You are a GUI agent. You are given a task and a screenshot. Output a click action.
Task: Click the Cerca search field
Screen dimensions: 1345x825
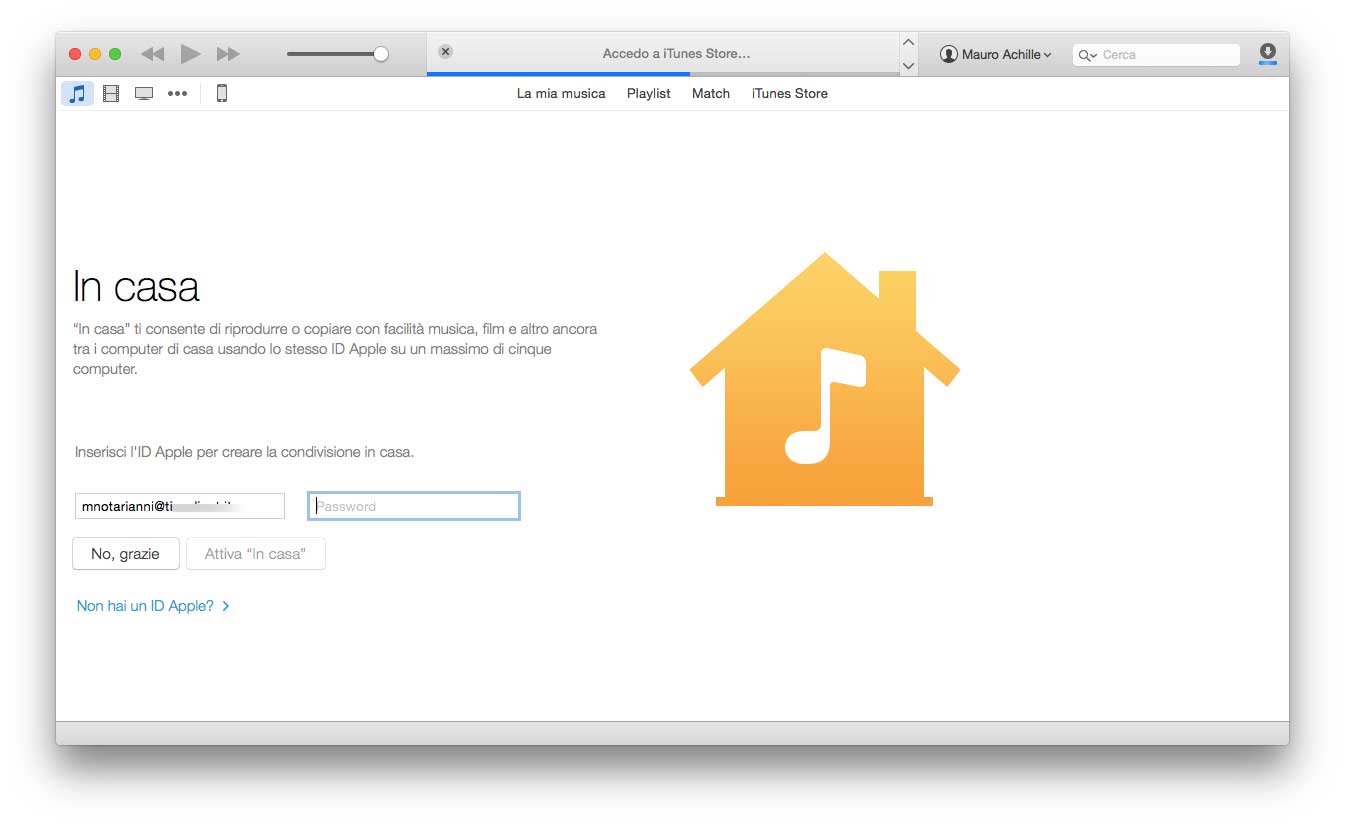[x=1156, y=54]
